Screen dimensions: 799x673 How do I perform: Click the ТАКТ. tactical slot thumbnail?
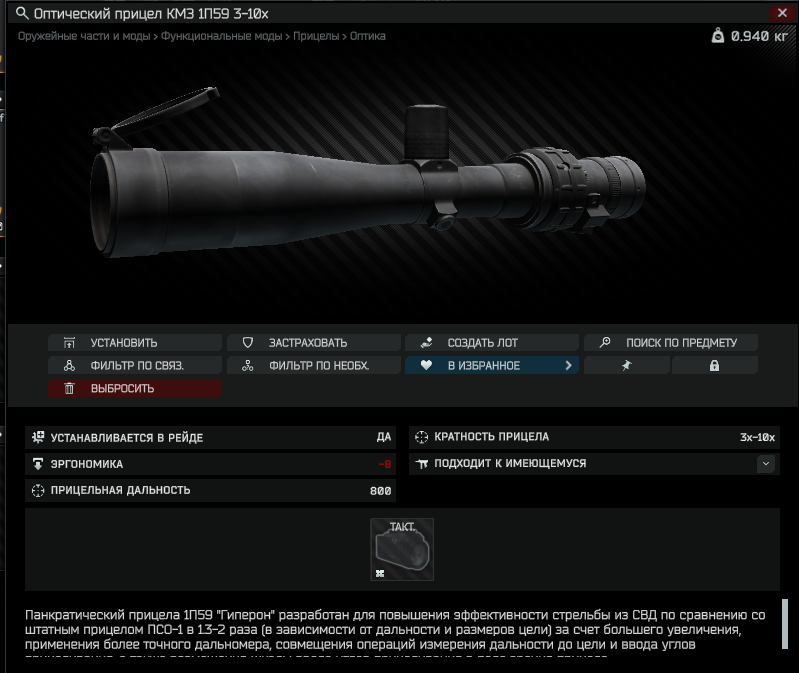pos(402,549)
